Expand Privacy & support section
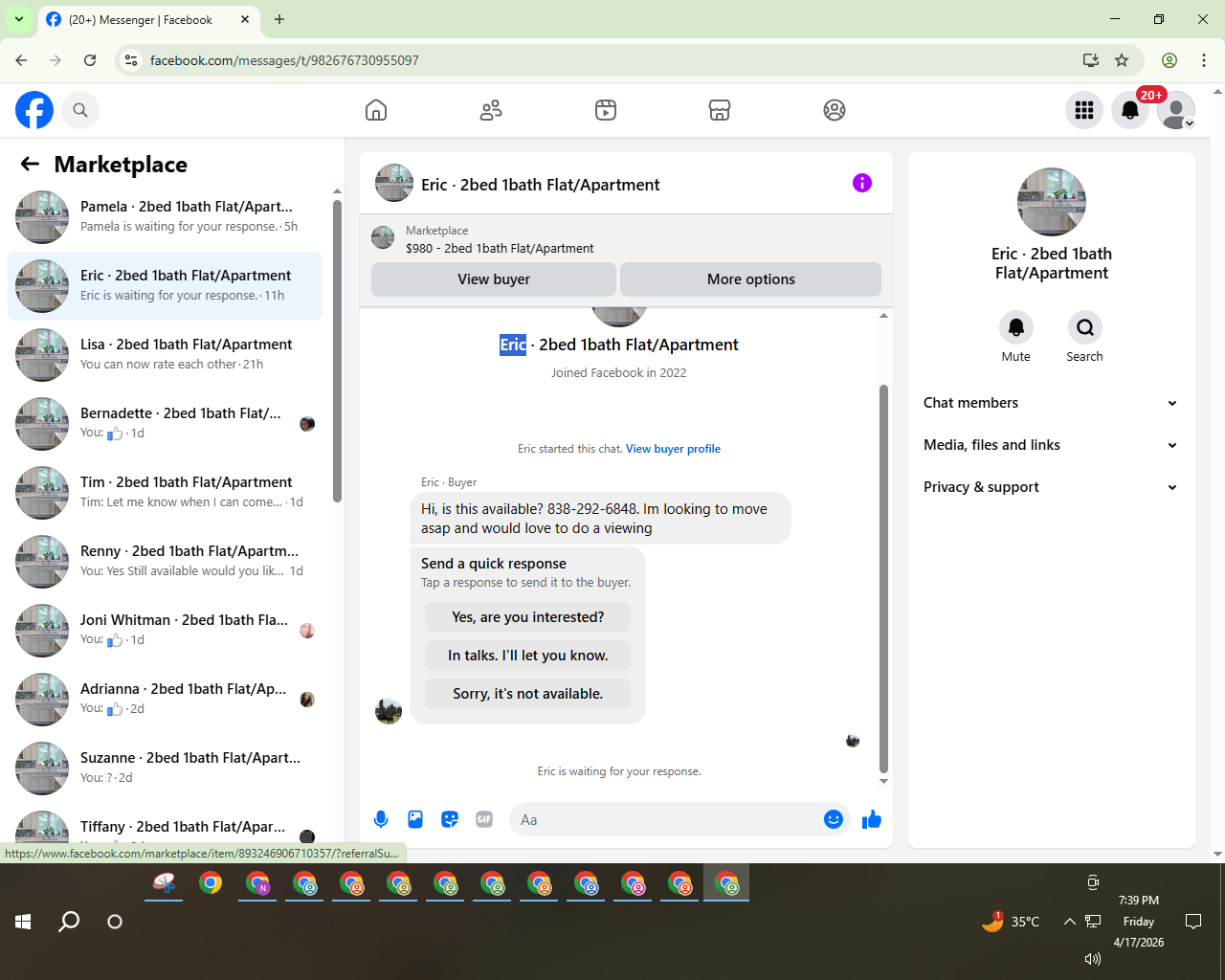The height and width of the screenshot is (980, 1225). (1051, 487)
